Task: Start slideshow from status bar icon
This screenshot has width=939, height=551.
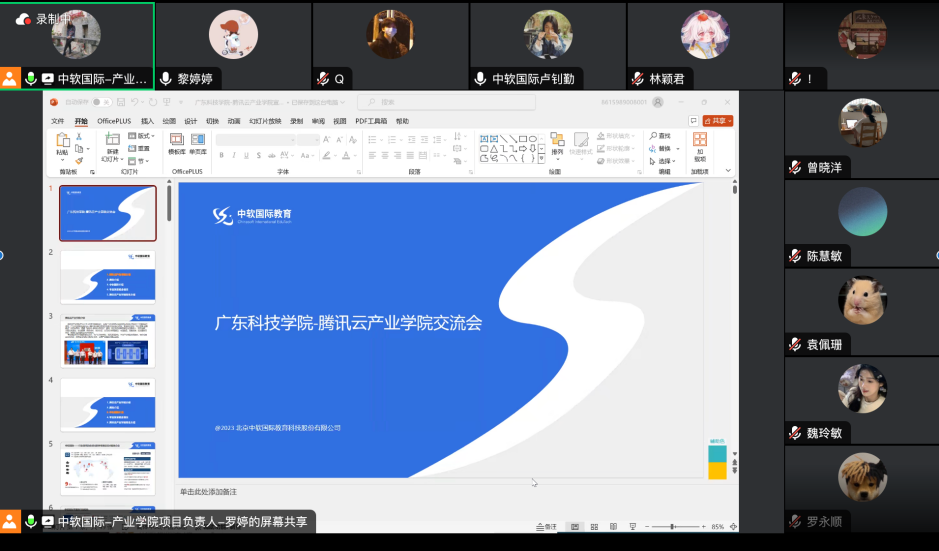Action: [632, 526]
